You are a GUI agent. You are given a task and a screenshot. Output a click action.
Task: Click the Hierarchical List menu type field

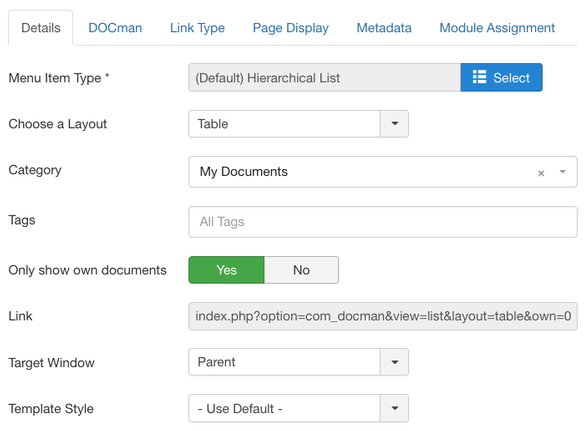(325, 78)
